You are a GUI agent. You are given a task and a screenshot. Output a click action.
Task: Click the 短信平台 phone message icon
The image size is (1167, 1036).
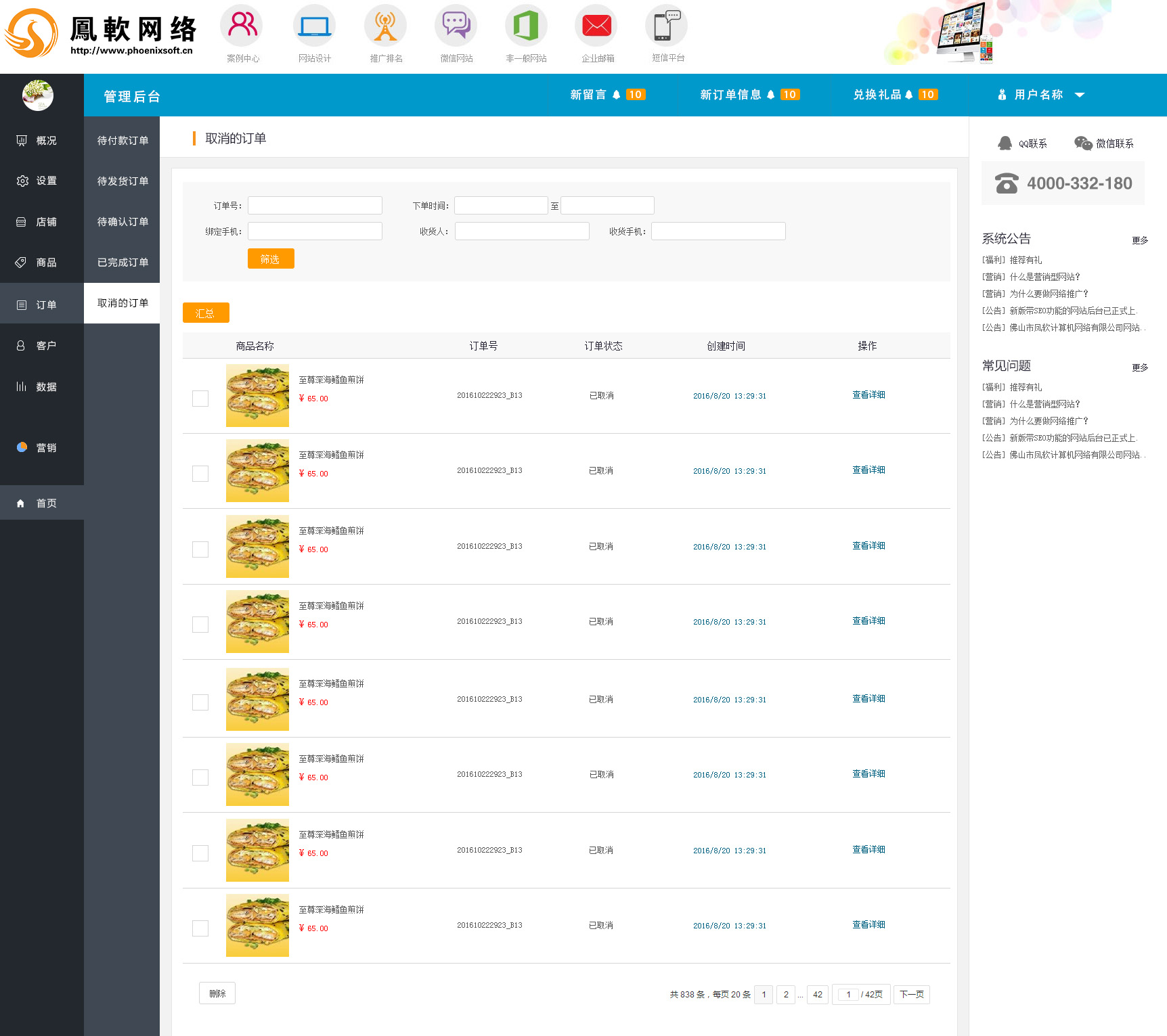click(x=667, y=26)
